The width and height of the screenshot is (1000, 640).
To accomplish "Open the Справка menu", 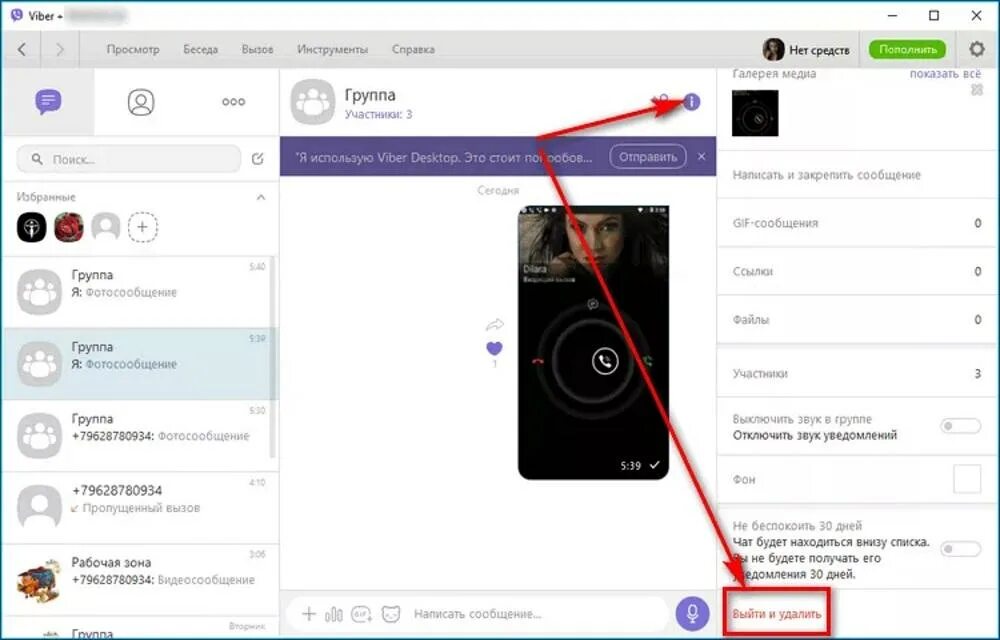I will pyautogui.click(x=413, y=49).
